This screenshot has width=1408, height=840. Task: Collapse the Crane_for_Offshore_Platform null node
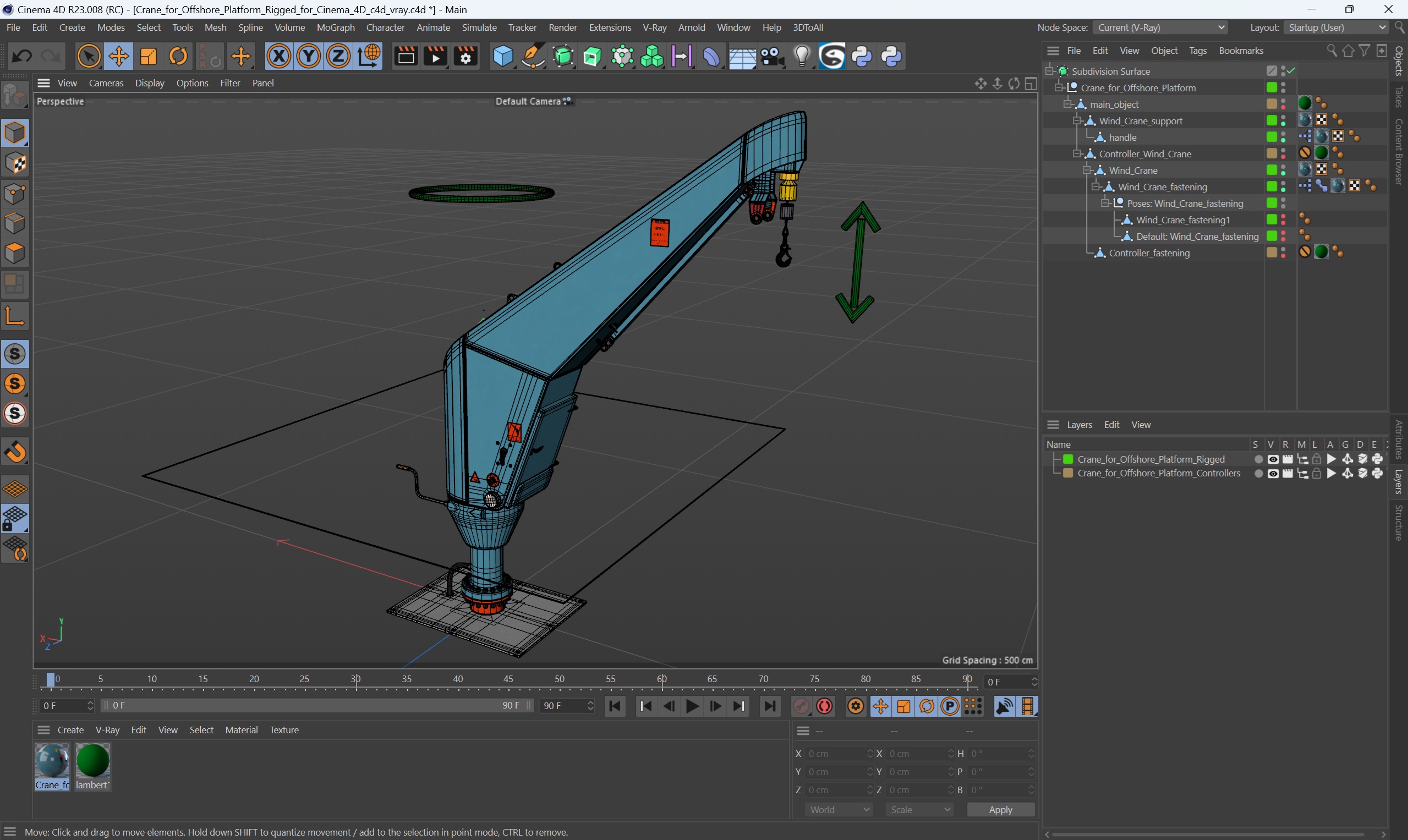pos(1058,87)
